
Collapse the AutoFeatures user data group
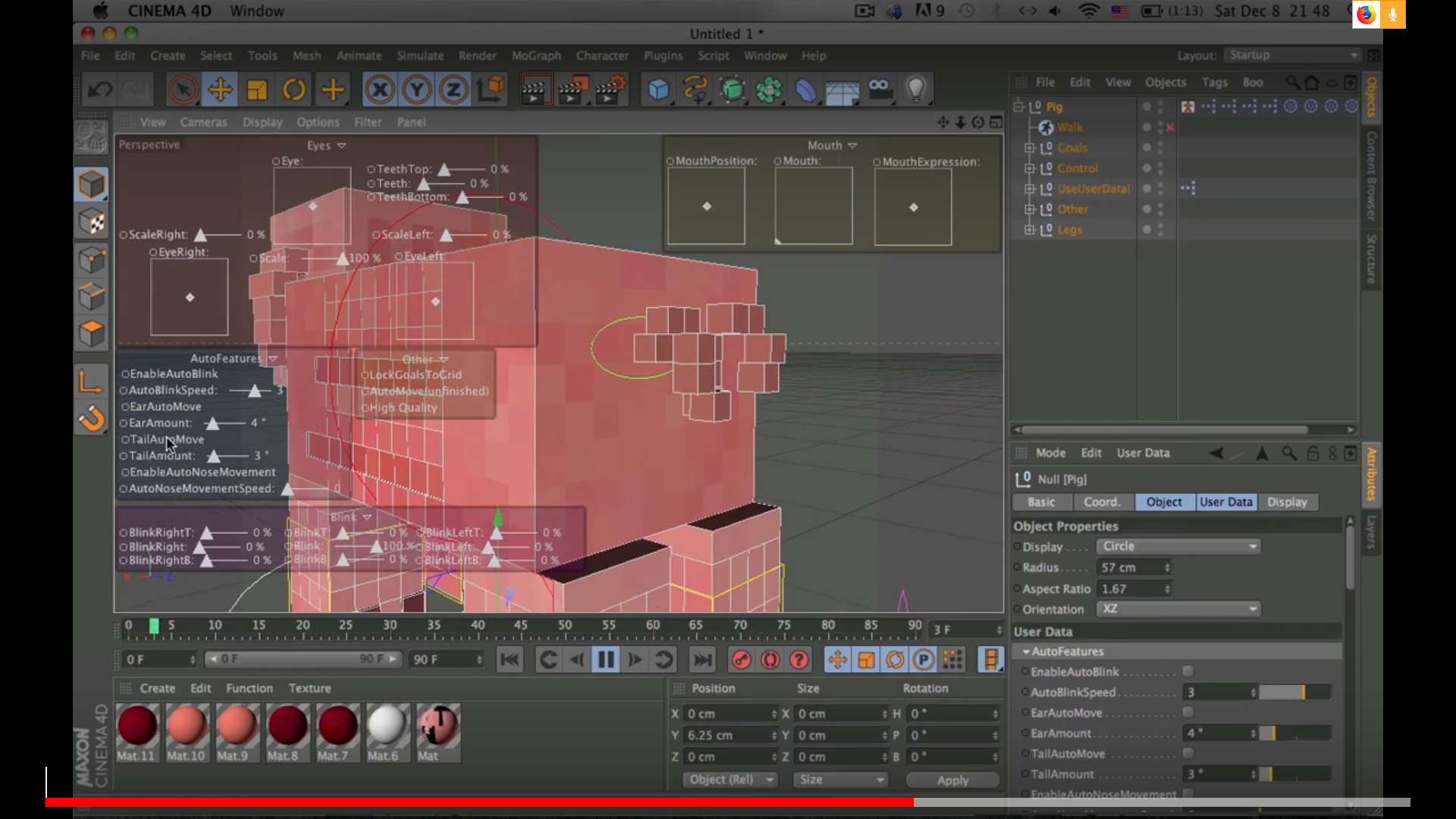click(x=1026, y=651)
